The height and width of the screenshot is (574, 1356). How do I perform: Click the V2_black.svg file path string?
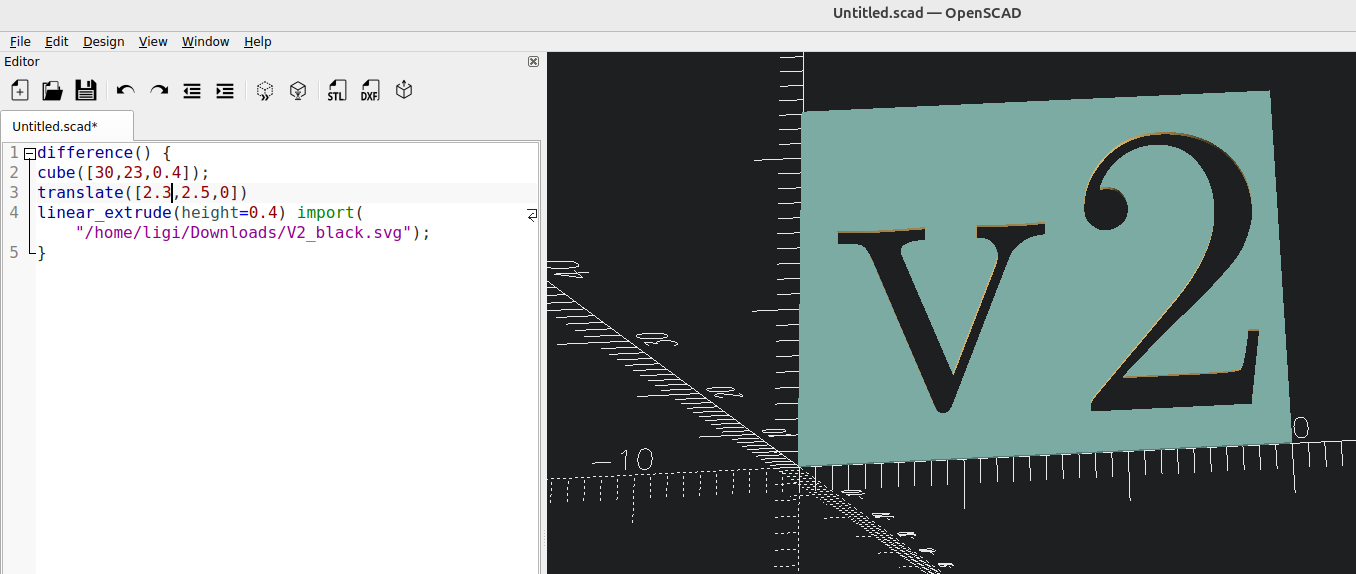[245, 232]
